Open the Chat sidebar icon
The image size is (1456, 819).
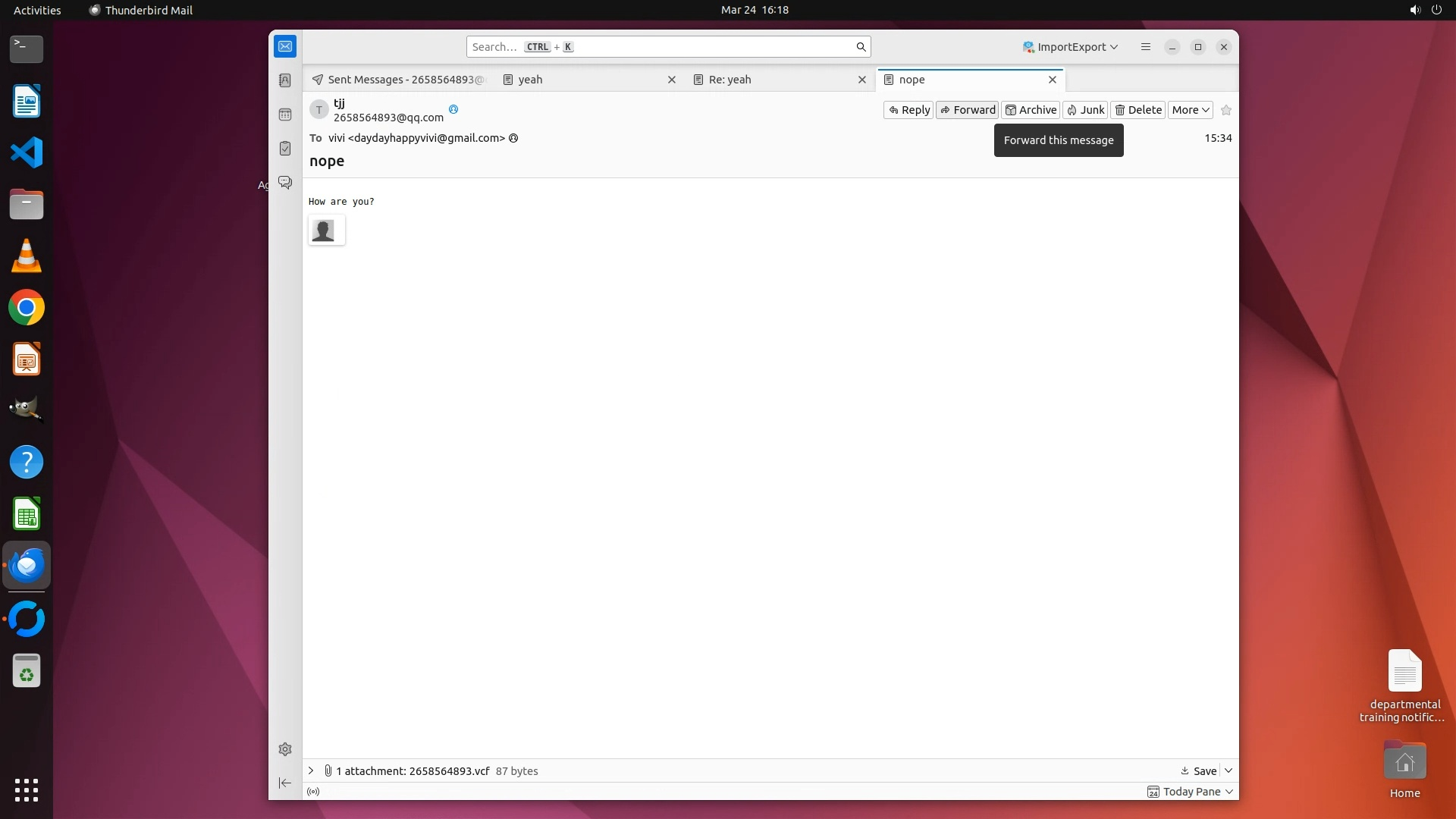pyautogui.click(x=285, y=183)
